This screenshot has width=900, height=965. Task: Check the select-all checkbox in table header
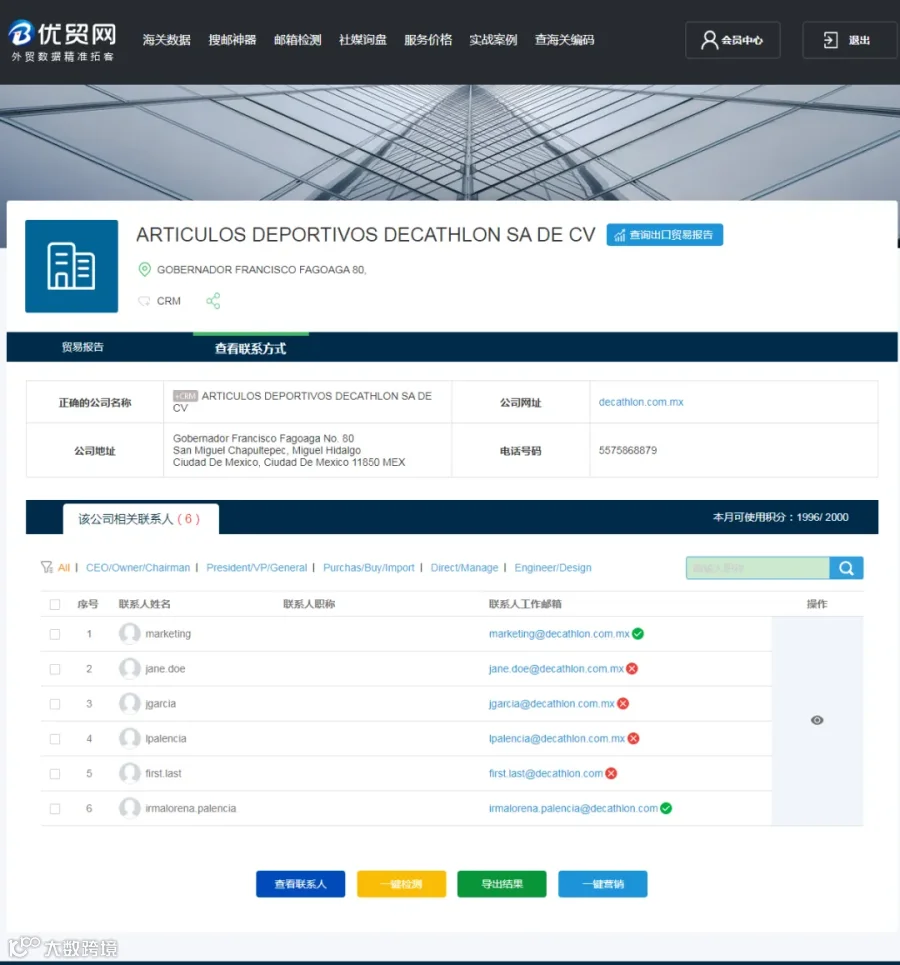click(55, 604)
